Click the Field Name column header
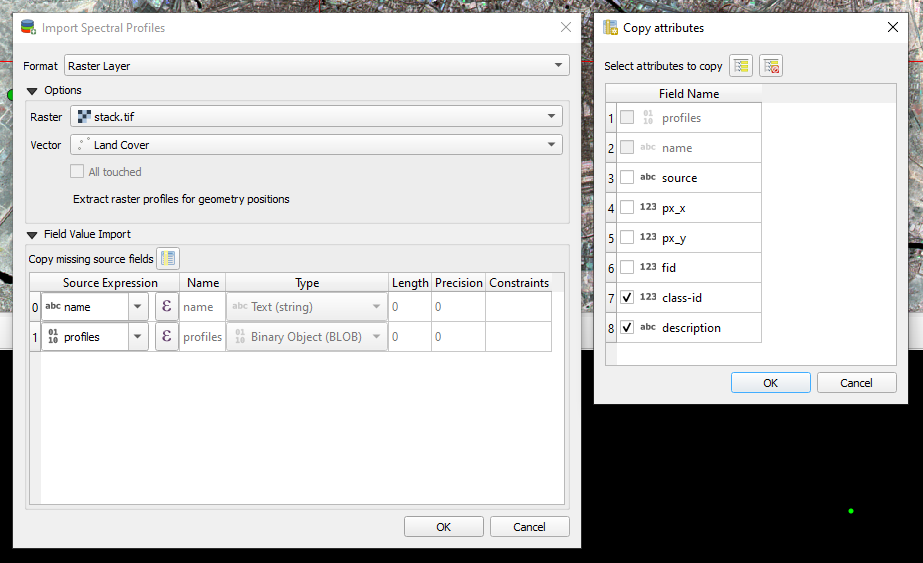Screen dimensions: 923x563 688,94
